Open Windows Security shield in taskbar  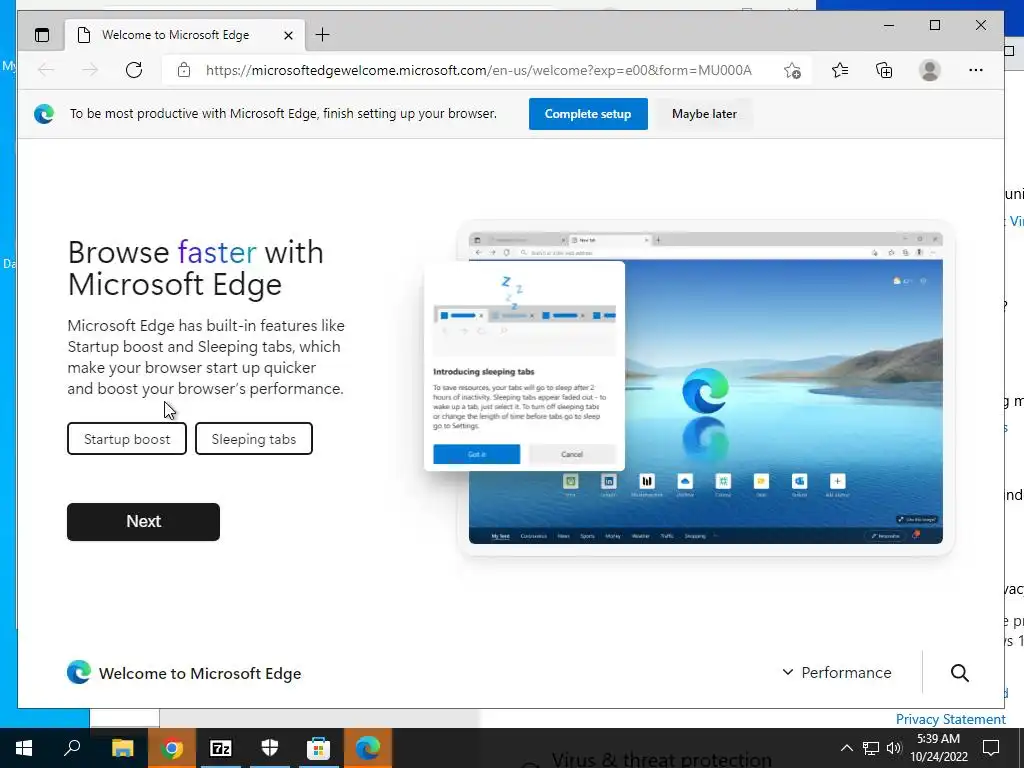click(x=270, y=748)
